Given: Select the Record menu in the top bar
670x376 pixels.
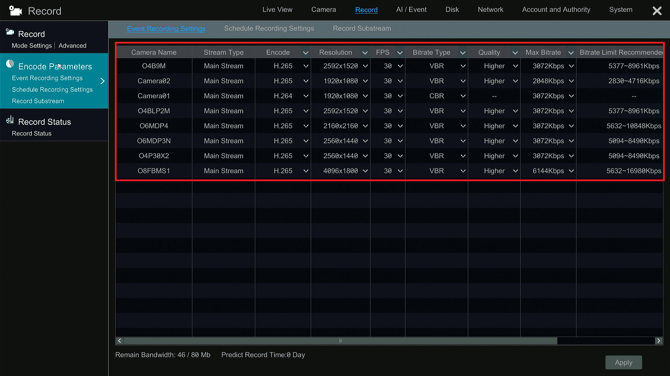Looking at the screenshot, I should coord(366,10).
